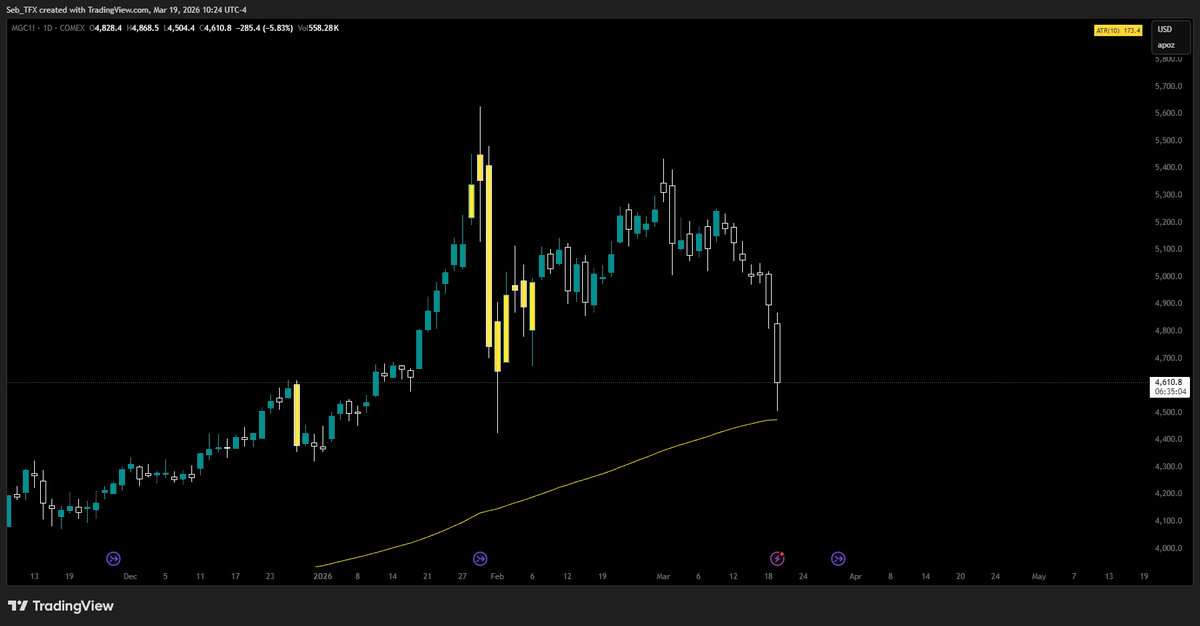Click the TradingView logo
The height and width of the screenshot is (626, 1200).
click(61, 606)
